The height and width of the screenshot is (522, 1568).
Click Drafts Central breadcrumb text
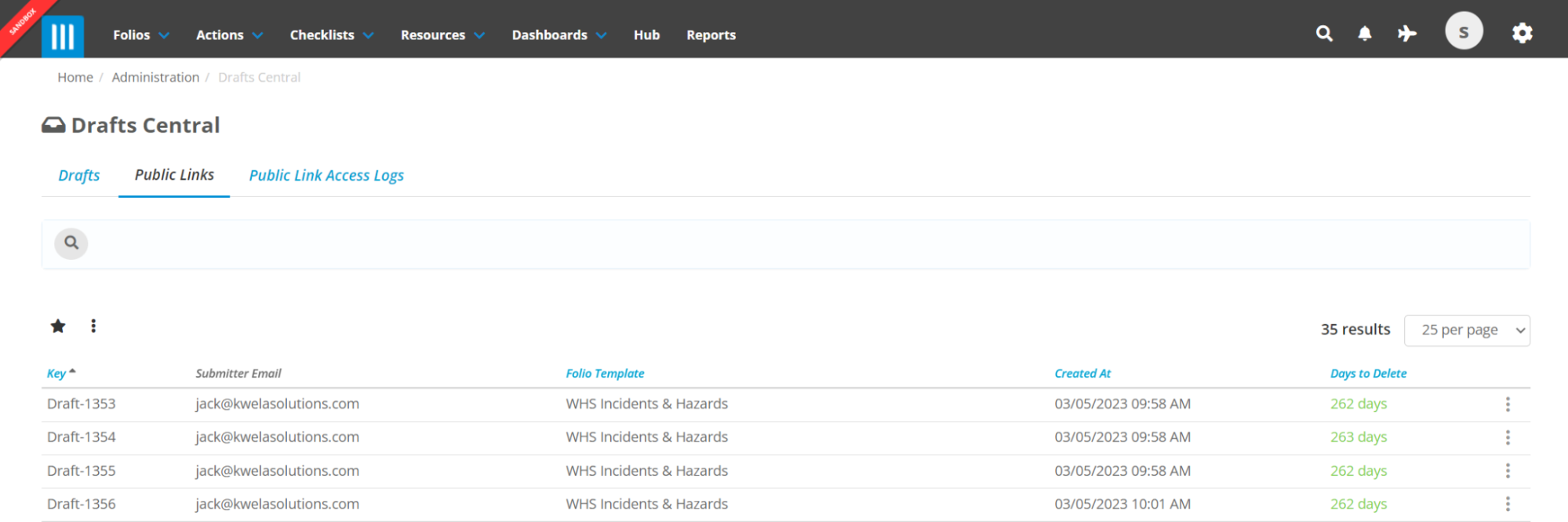point(259,77)
